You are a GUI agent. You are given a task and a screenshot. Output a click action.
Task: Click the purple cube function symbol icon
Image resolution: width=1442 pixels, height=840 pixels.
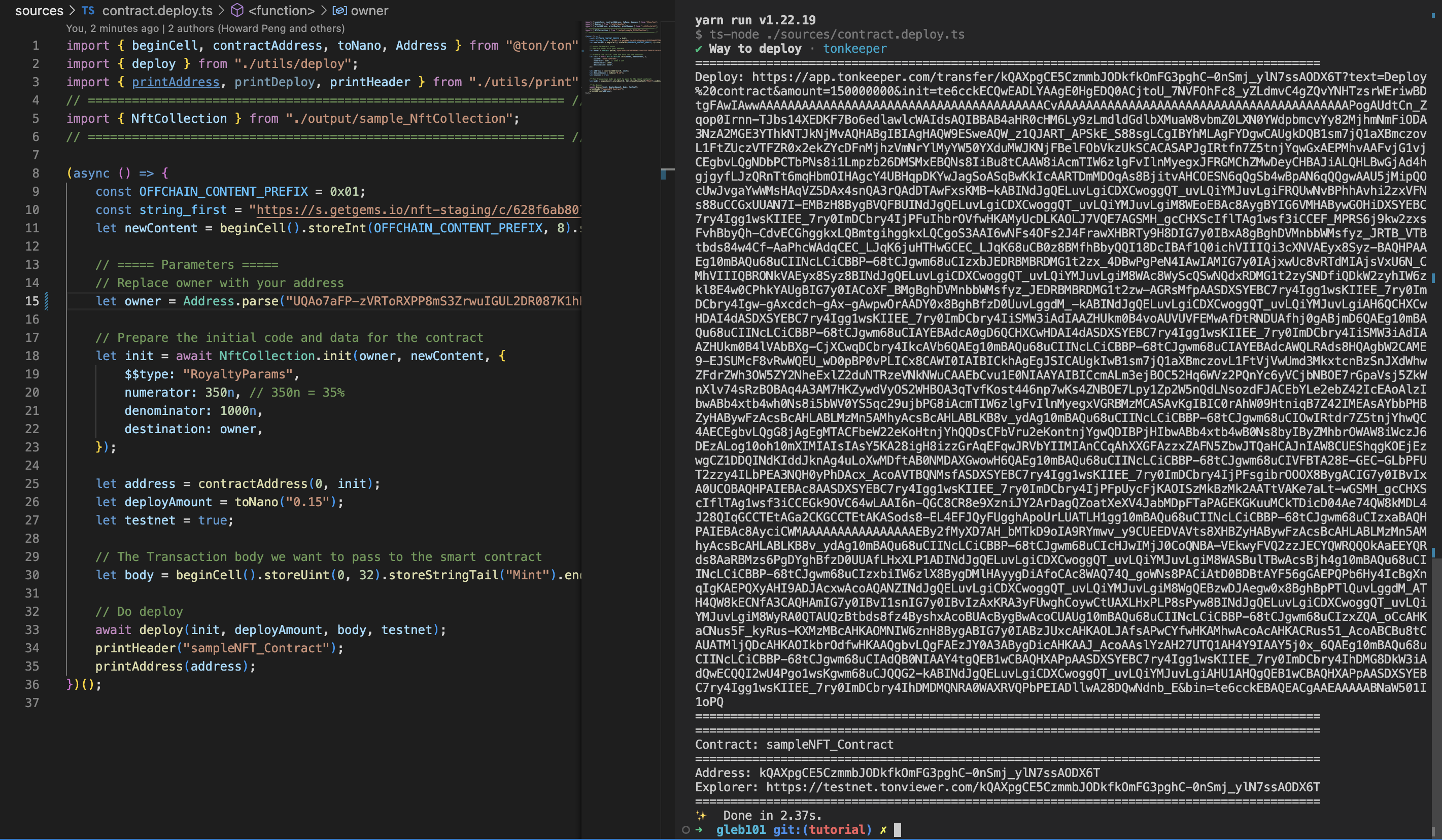click(237, 10)
